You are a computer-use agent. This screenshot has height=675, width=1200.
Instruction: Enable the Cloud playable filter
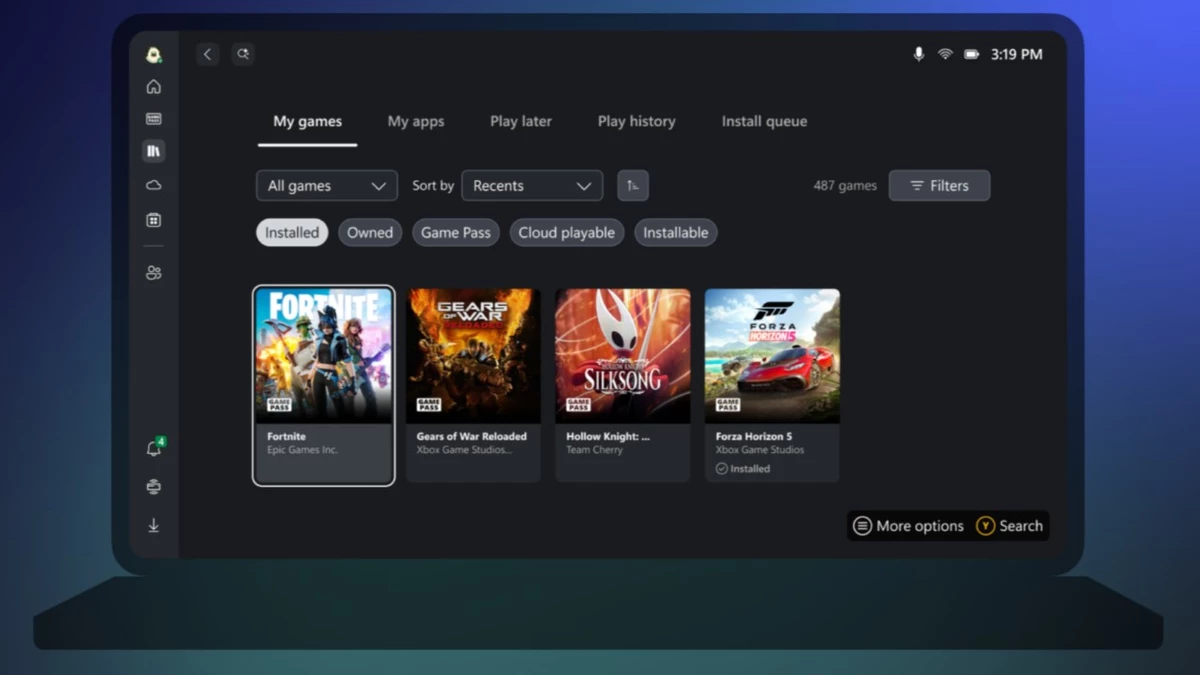566,232
